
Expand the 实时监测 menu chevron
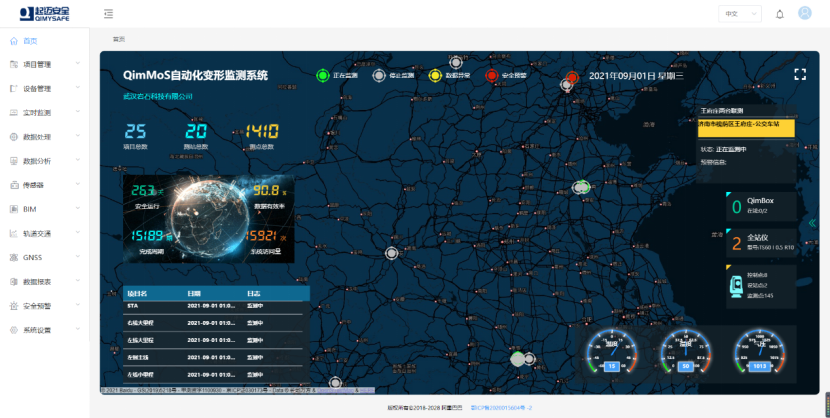[78, 112]
